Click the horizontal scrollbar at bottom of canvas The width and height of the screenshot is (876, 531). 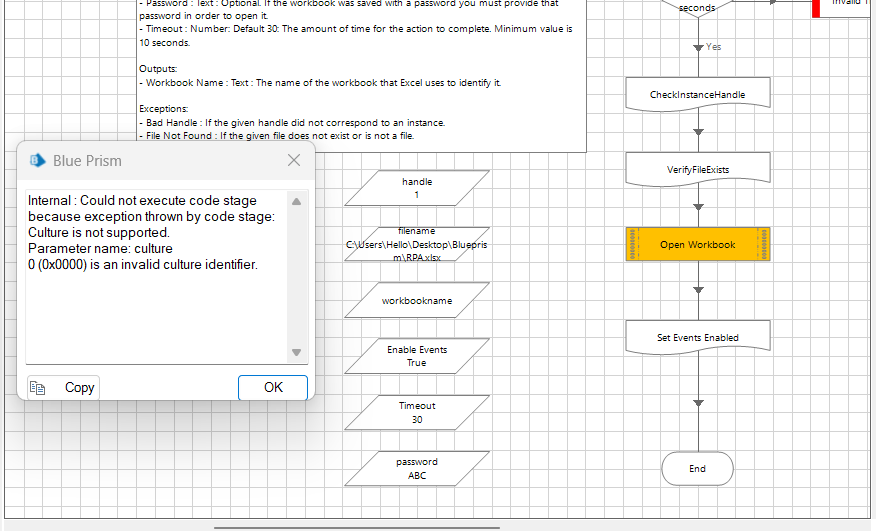[x=356, y=527]
